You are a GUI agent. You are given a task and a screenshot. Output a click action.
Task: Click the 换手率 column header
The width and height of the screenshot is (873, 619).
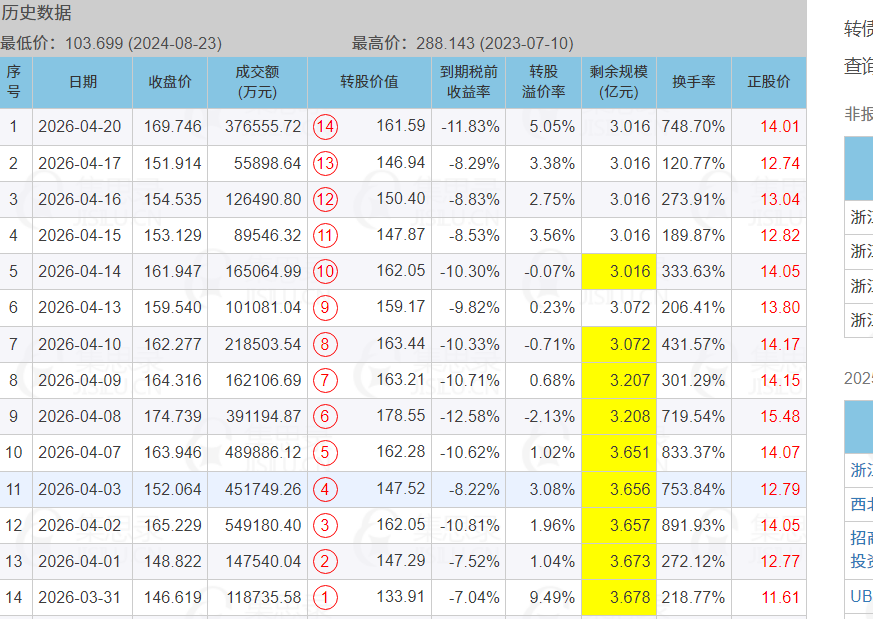693,82
